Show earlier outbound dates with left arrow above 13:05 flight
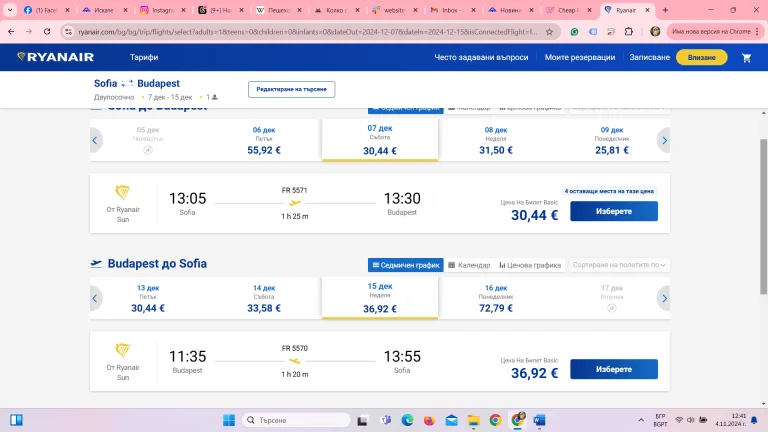This screenshot has width=768, height=432. pos(95,141)
